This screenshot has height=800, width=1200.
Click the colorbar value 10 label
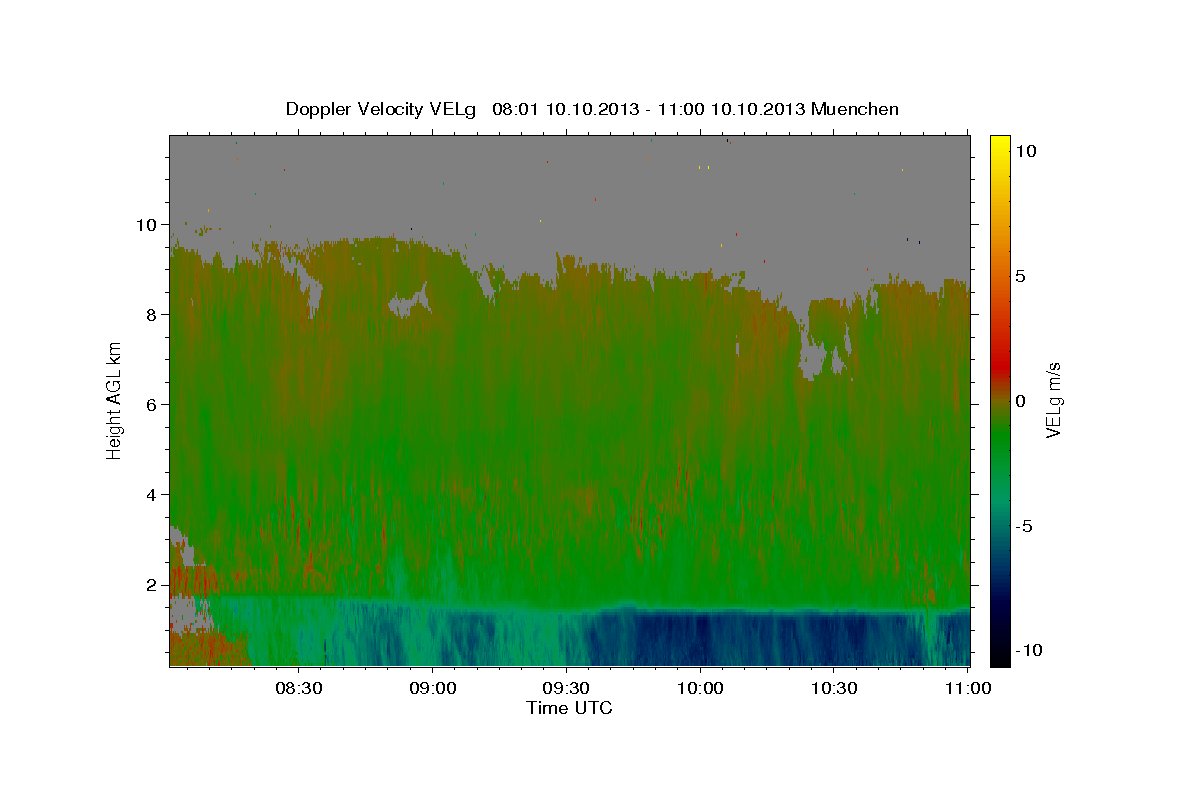tap(1025, 150)
